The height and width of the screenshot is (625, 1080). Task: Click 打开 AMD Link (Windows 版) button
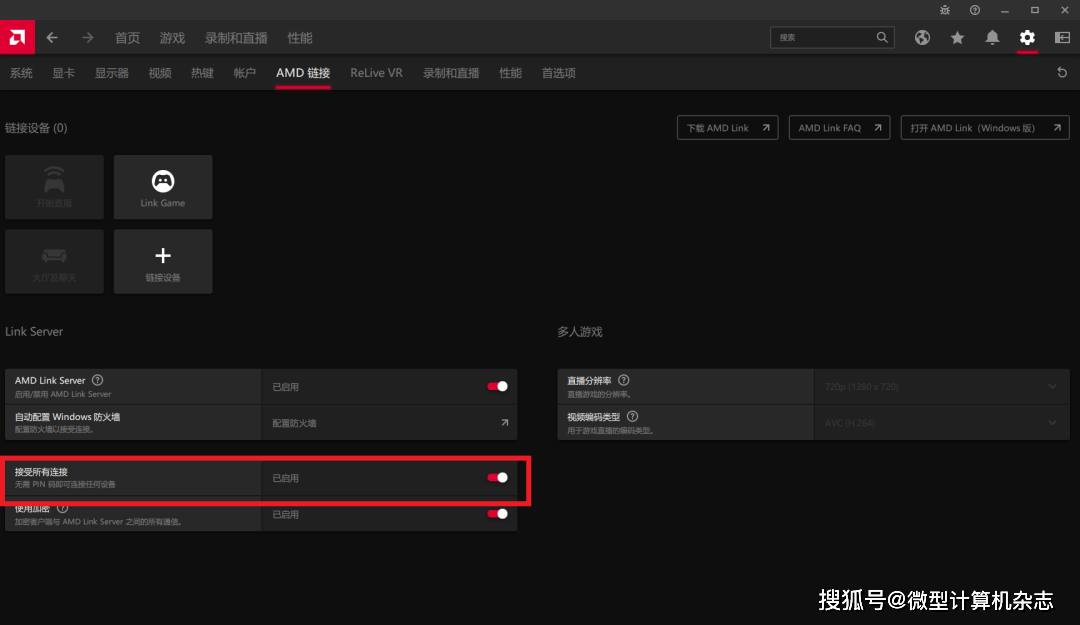click(985, 127)
